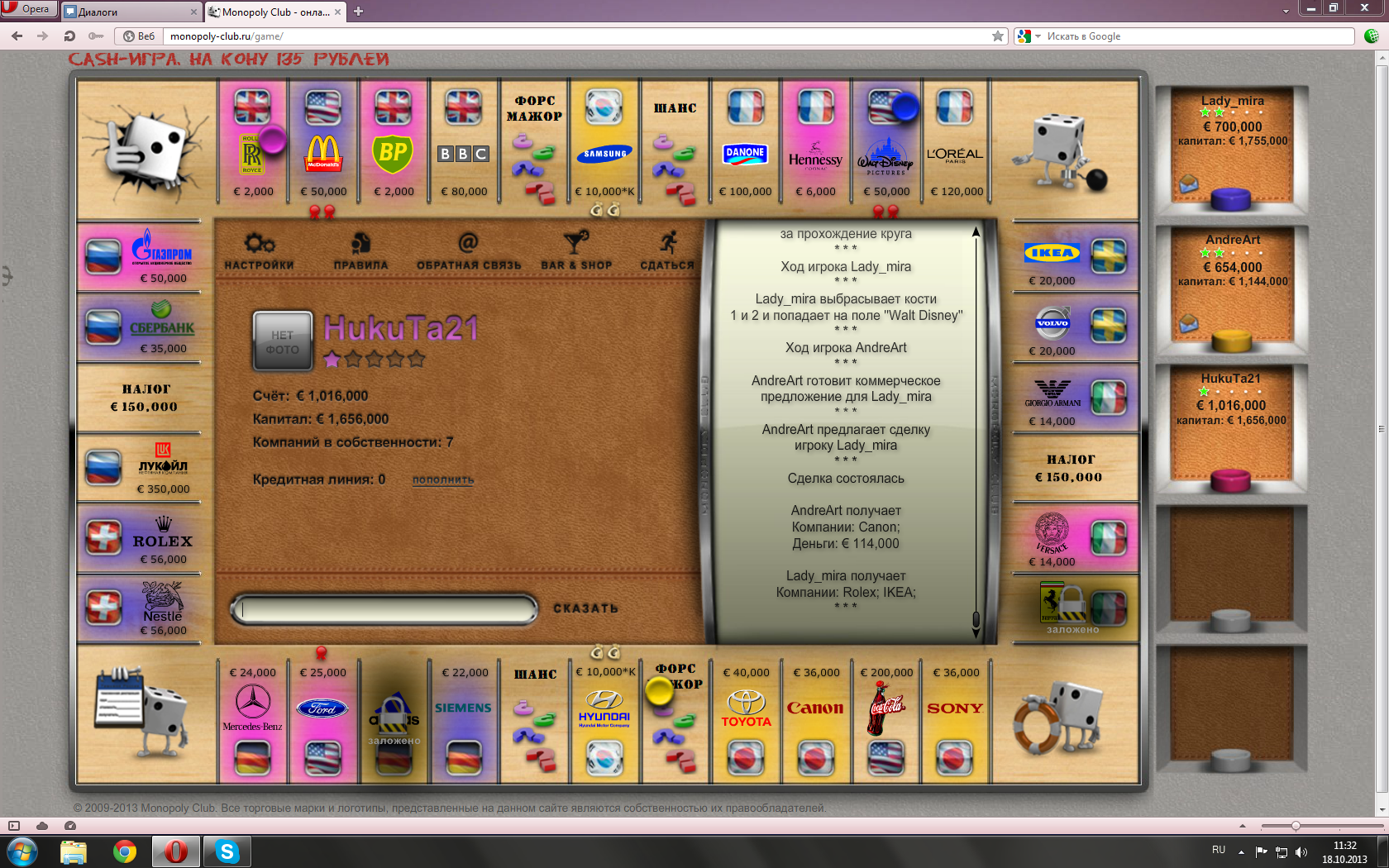Viewport: 1389px width, 868px height.
Task: Select the Samsung property cell
Action: (x=604, y=141)
